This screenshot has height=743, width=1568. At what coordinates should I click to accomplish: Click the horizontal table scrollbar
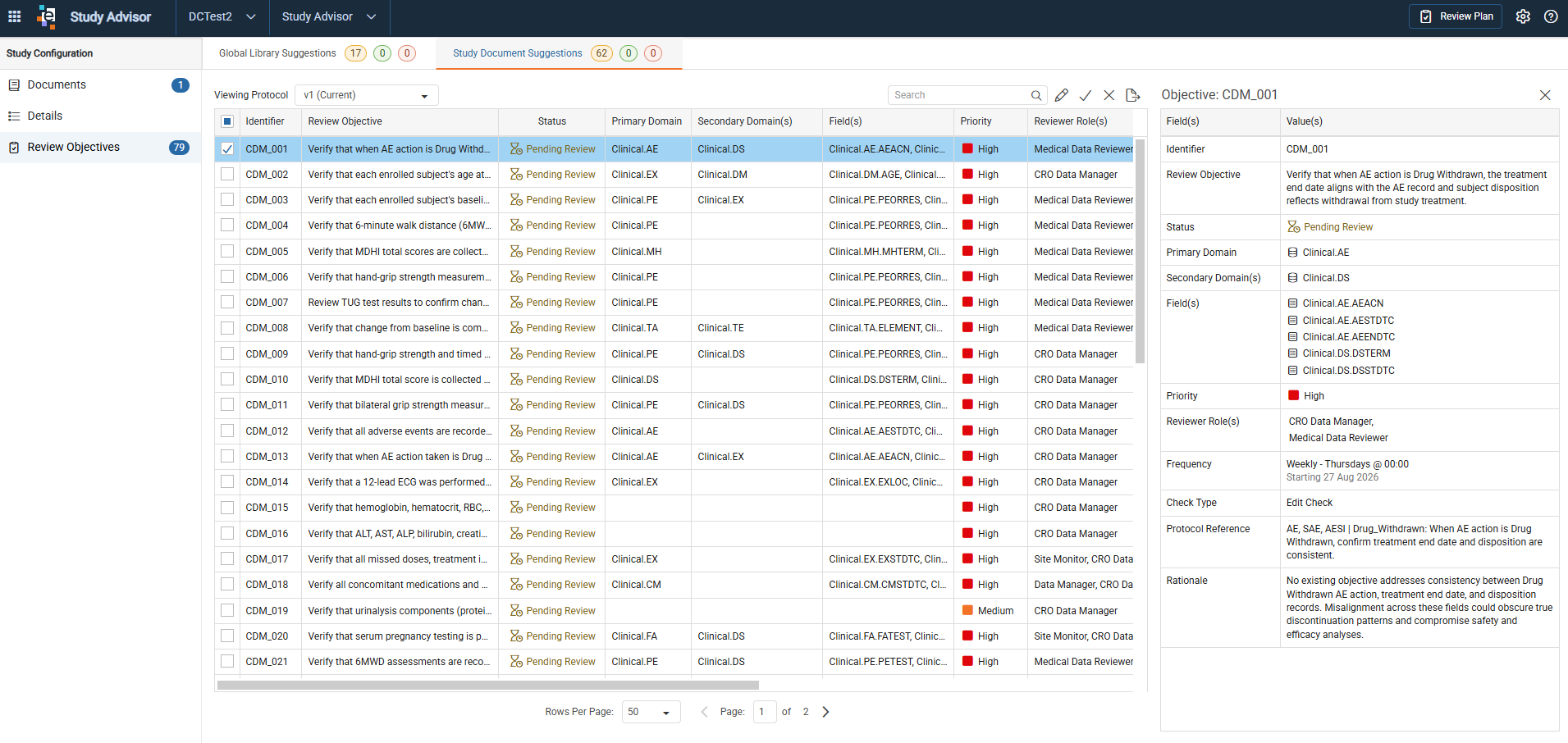click(x=488, y=685)
